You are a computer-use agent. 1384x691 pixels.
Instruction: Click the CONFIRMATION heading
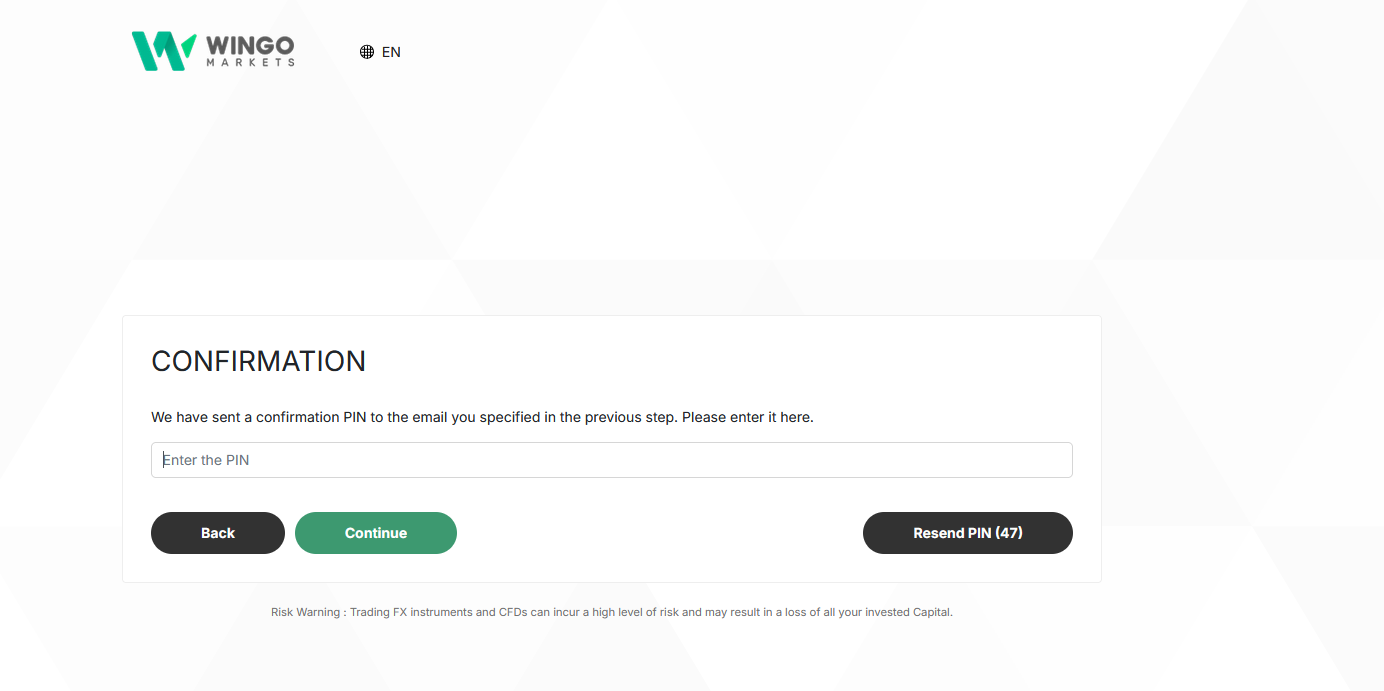pos(259,361)
